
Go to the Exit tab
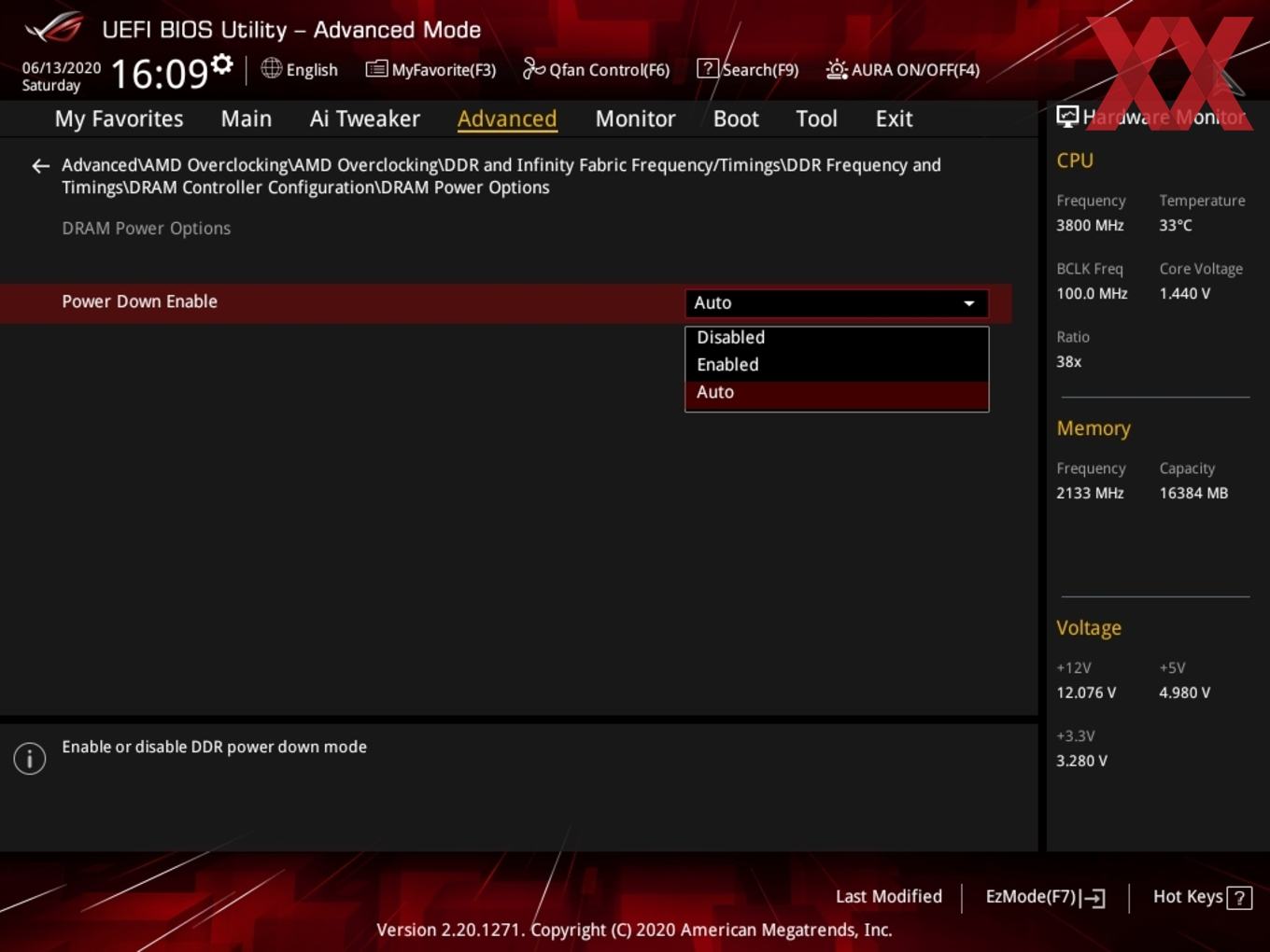[894, 119]
